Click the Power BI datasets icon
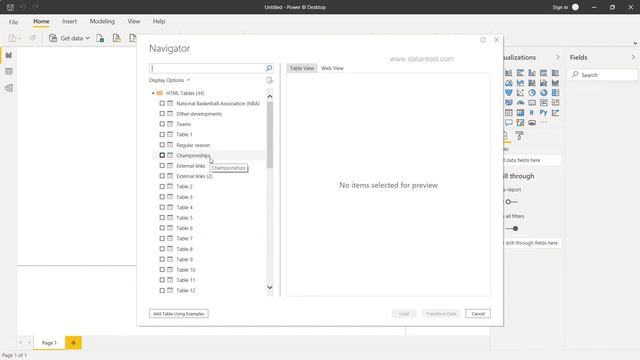The image size is (640, 360). pyautogui.click(x=117, y=38)
